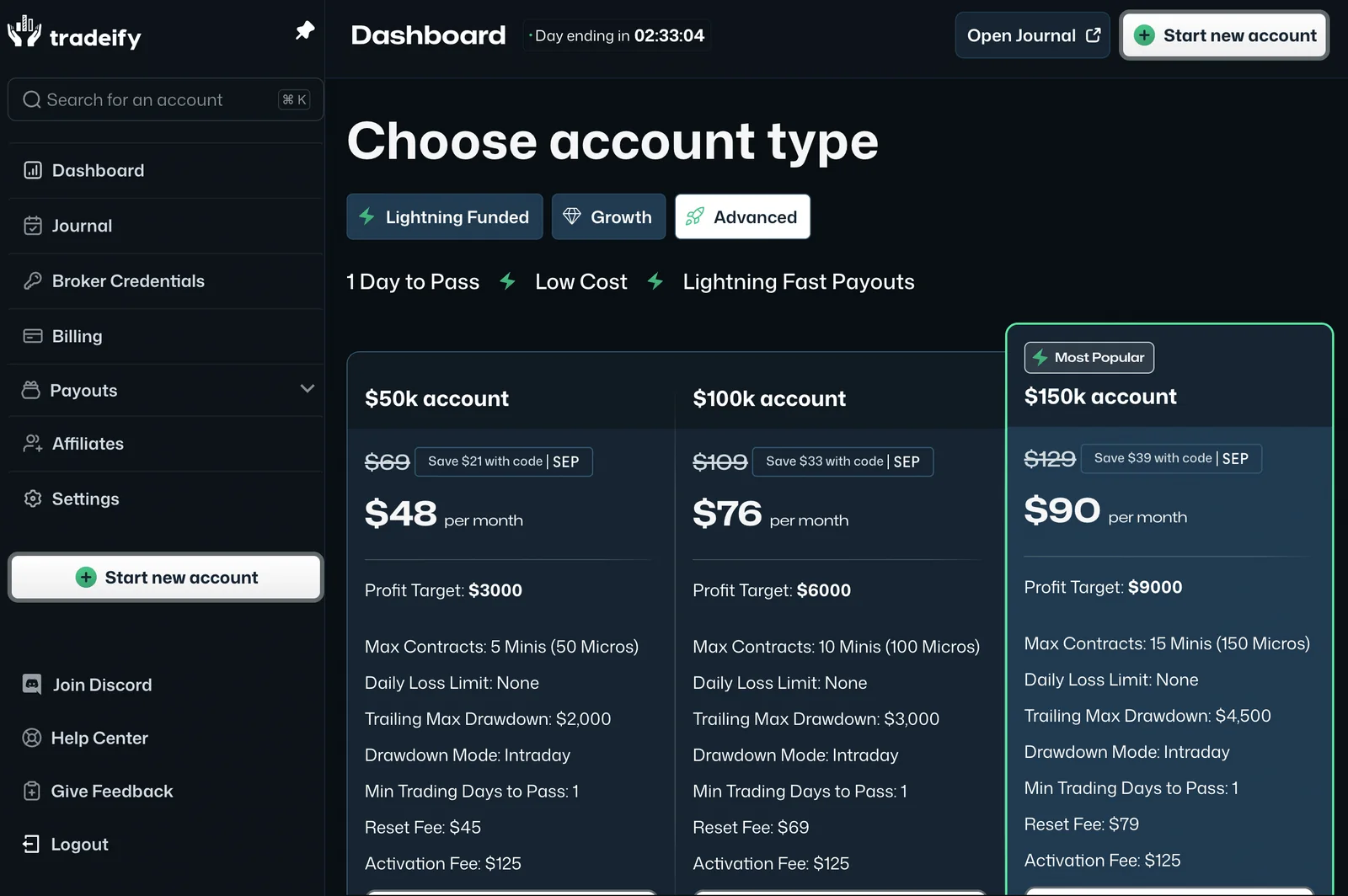Click the Give Feedback clipboard icon
The height and width of the screenshot is (896, 1348).
click(32, 791)
